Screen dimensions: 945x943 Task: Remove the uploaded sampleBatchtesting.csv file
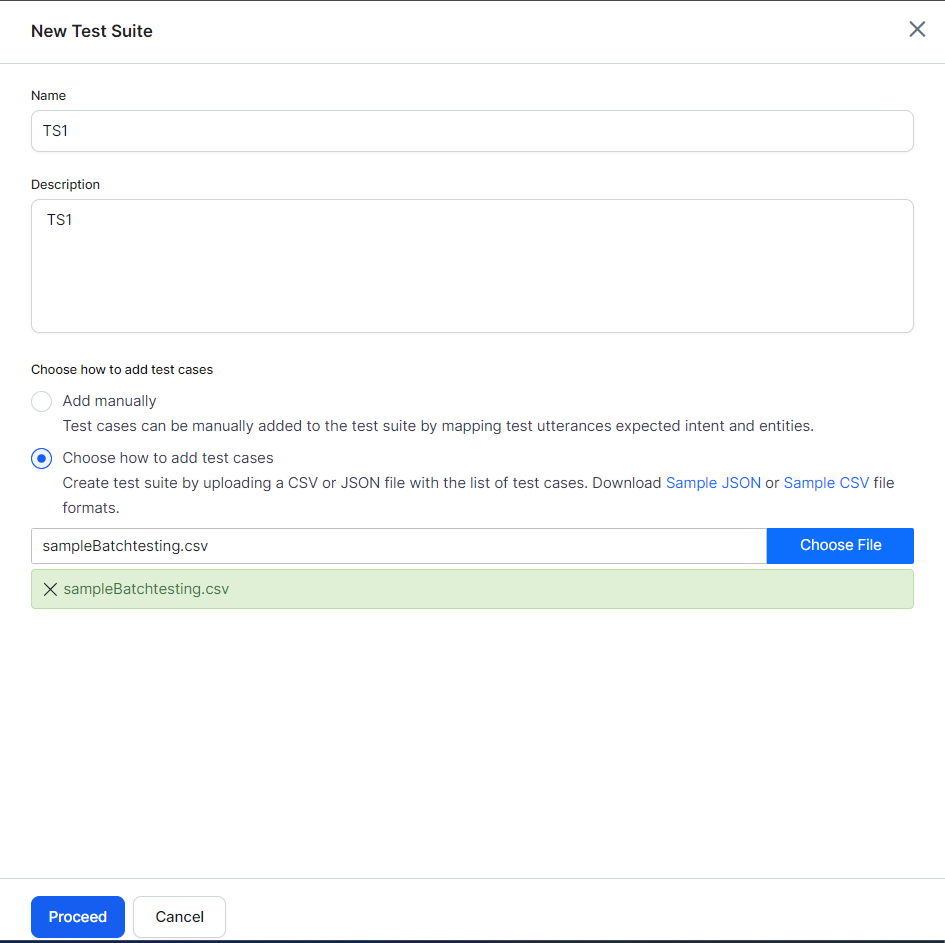pyautogui.click(x=50, y=589)
